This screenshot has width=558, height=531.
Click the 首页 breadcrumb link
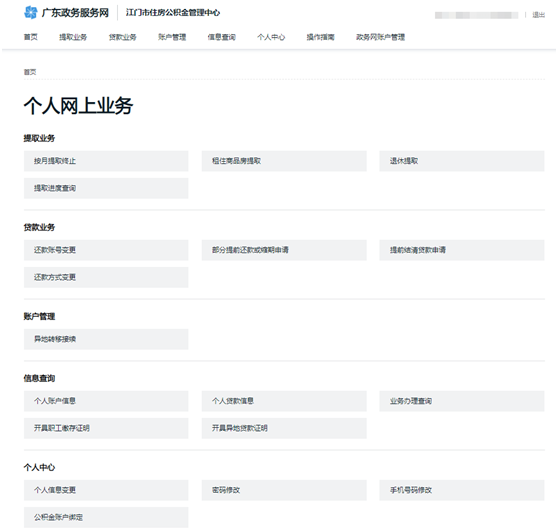30,72
